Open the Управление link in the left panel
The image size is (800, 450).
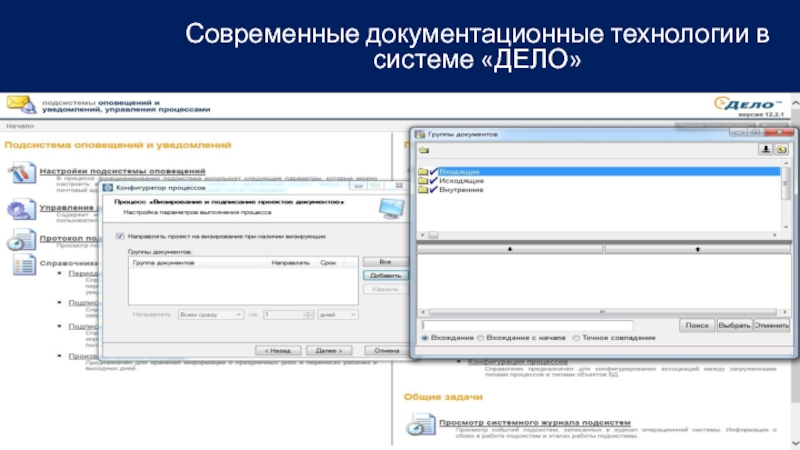tap(67, 208)
